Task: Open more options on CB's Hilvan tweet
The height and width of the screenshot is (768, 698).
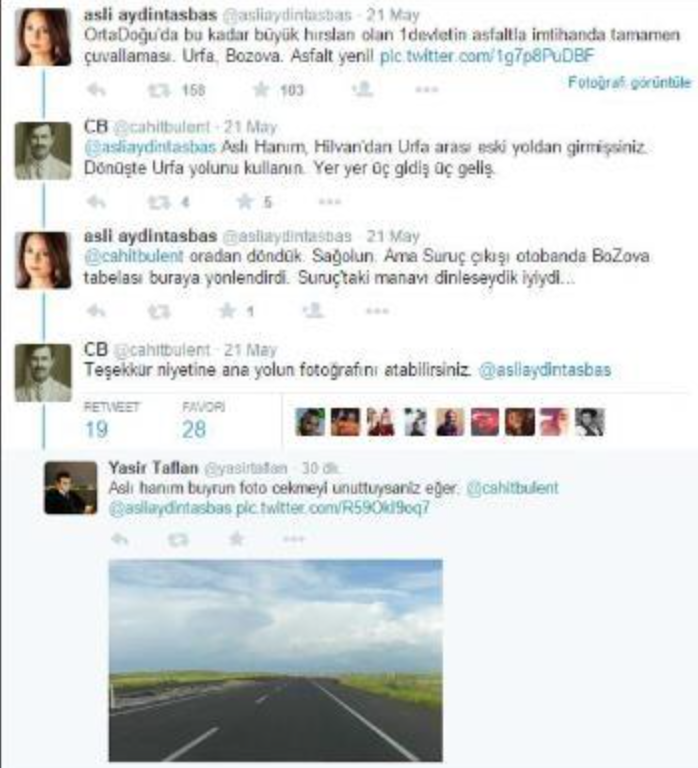Action: tap(330, 201)
